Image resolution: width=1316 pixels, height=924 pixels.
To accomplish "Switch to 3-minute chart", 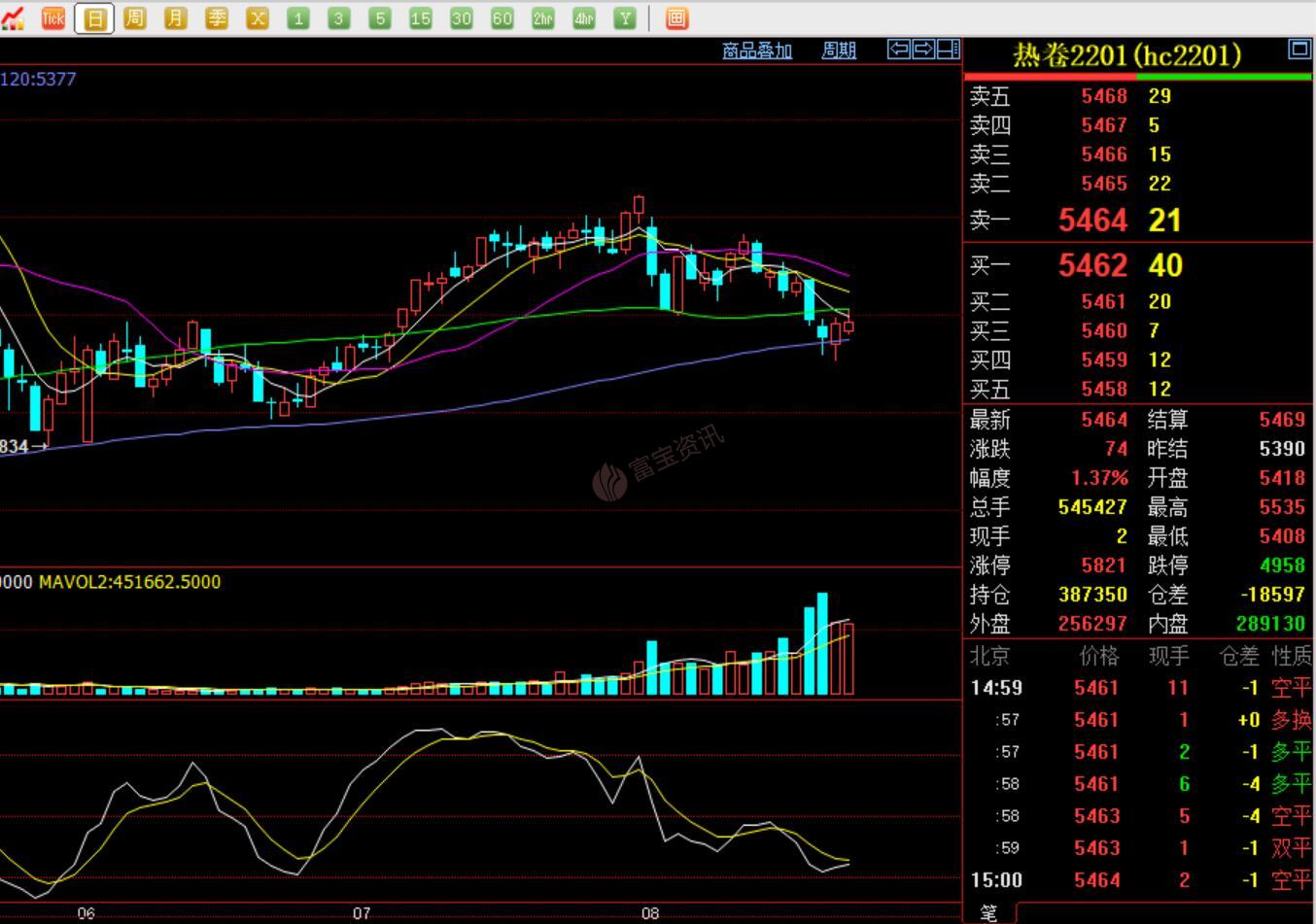I will pyautogui.click(x=339, y=17).
